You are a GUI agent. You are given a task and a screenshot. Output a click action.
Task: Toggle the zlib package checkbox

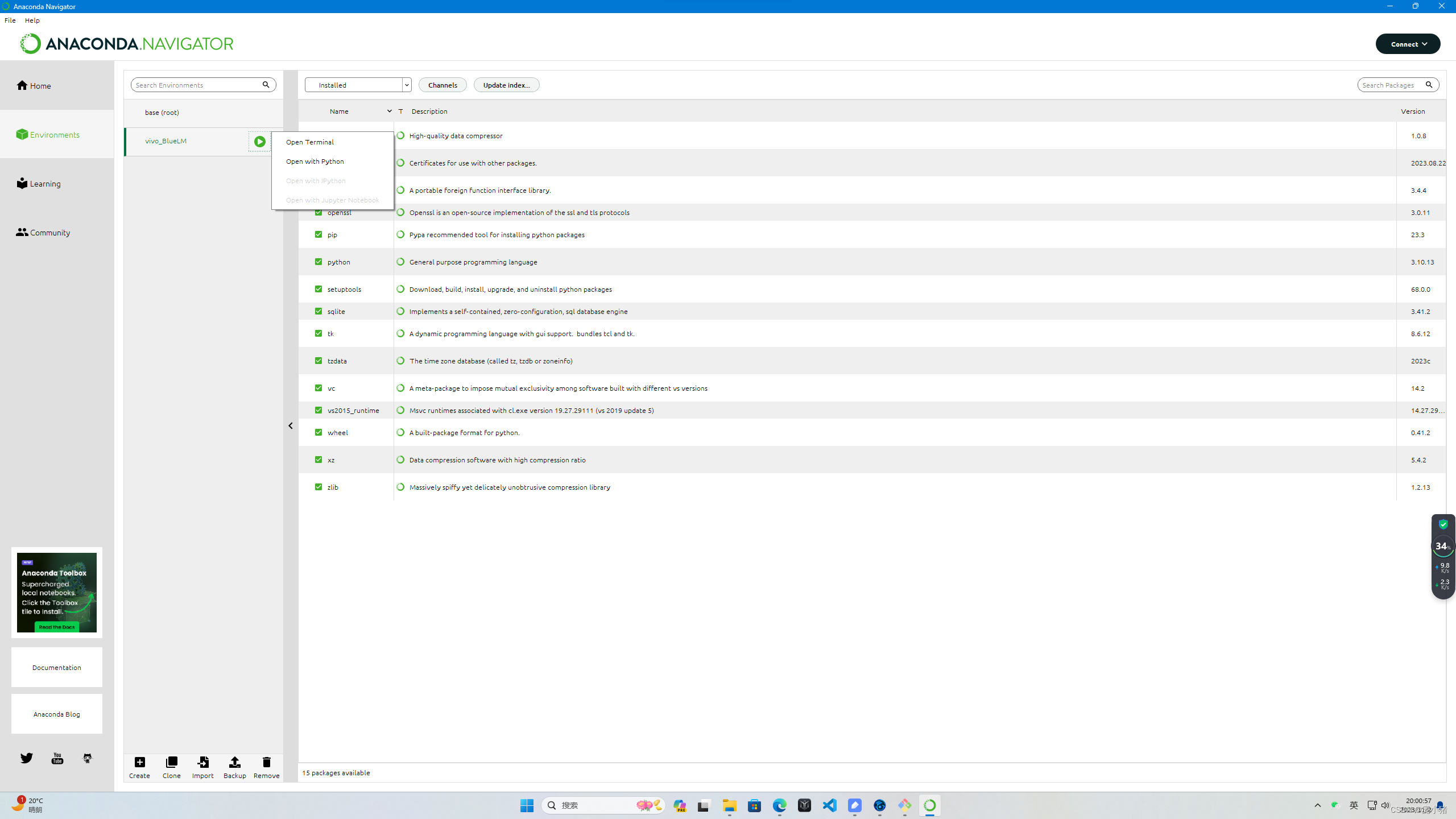[x=318, y=487]
